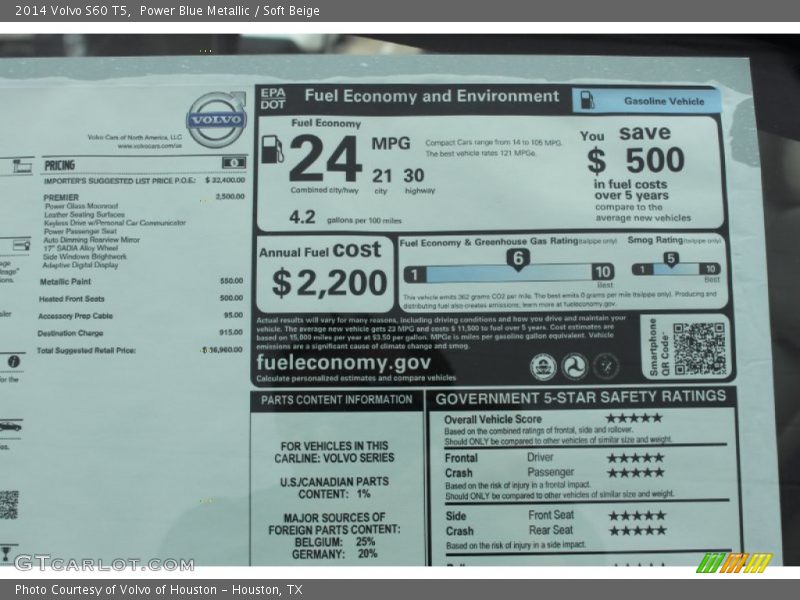Click the Heated Front Seats row

pyautogui.click(x=141, y=298)
